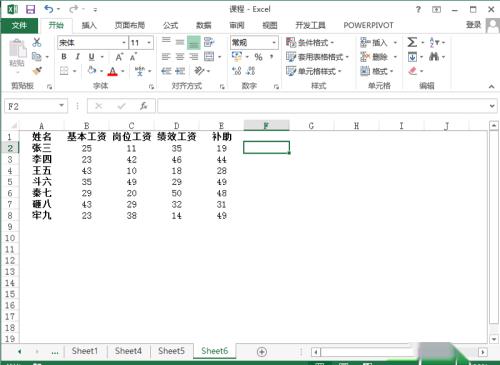This screenshot has height=365, width=500.
Task: Select Sheet1 worksheet tab
Action: tap(85, 351)
